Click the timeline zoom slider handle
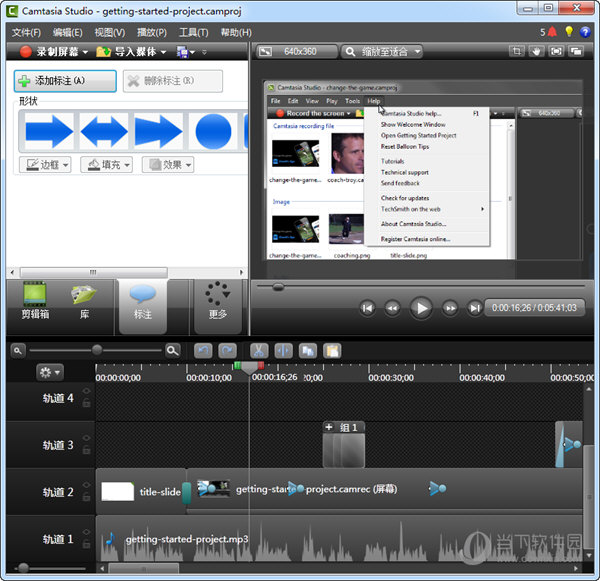 point(97,350)
